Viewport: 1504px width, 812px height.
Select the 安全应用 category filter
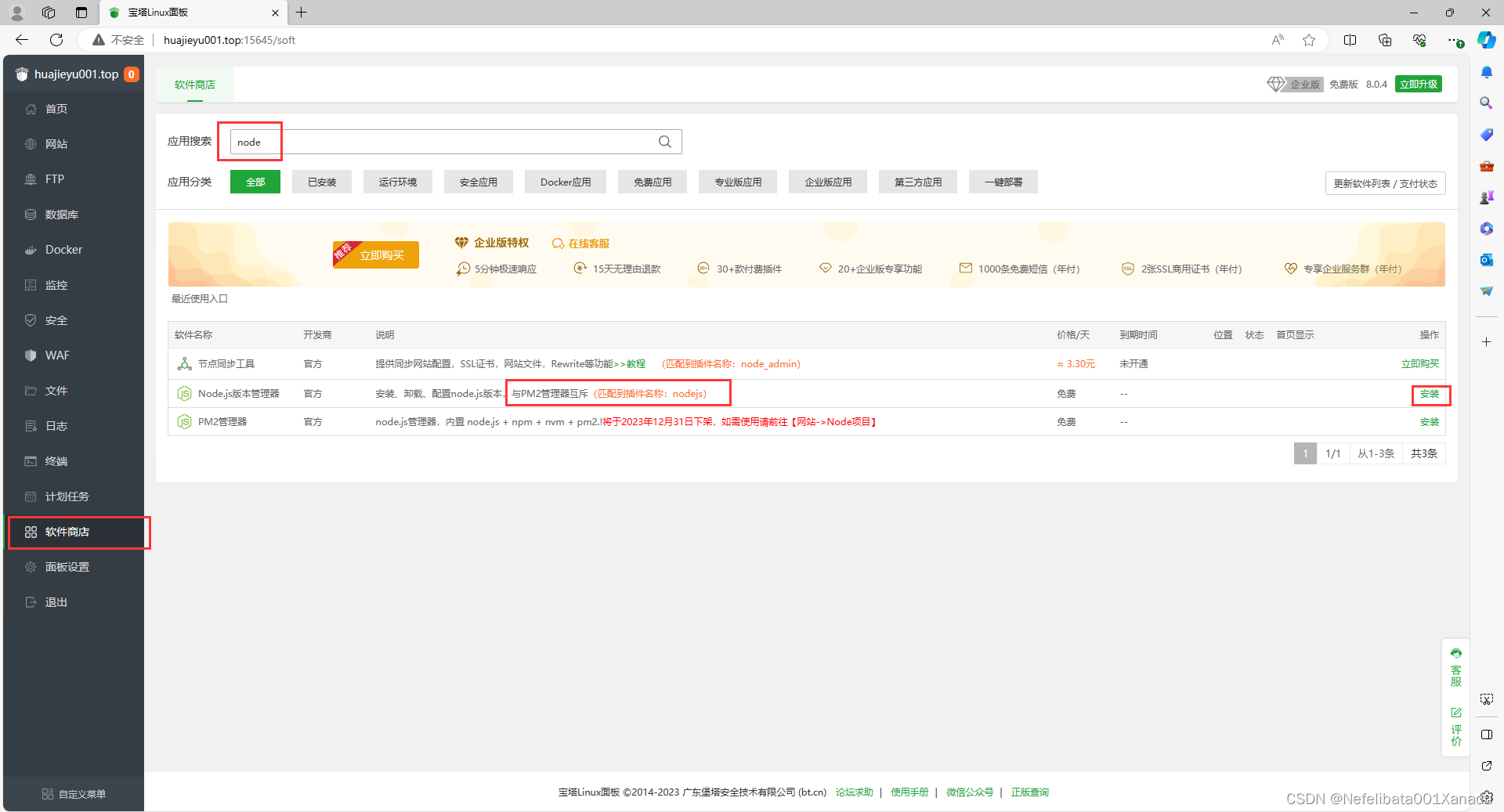point(479,182)
